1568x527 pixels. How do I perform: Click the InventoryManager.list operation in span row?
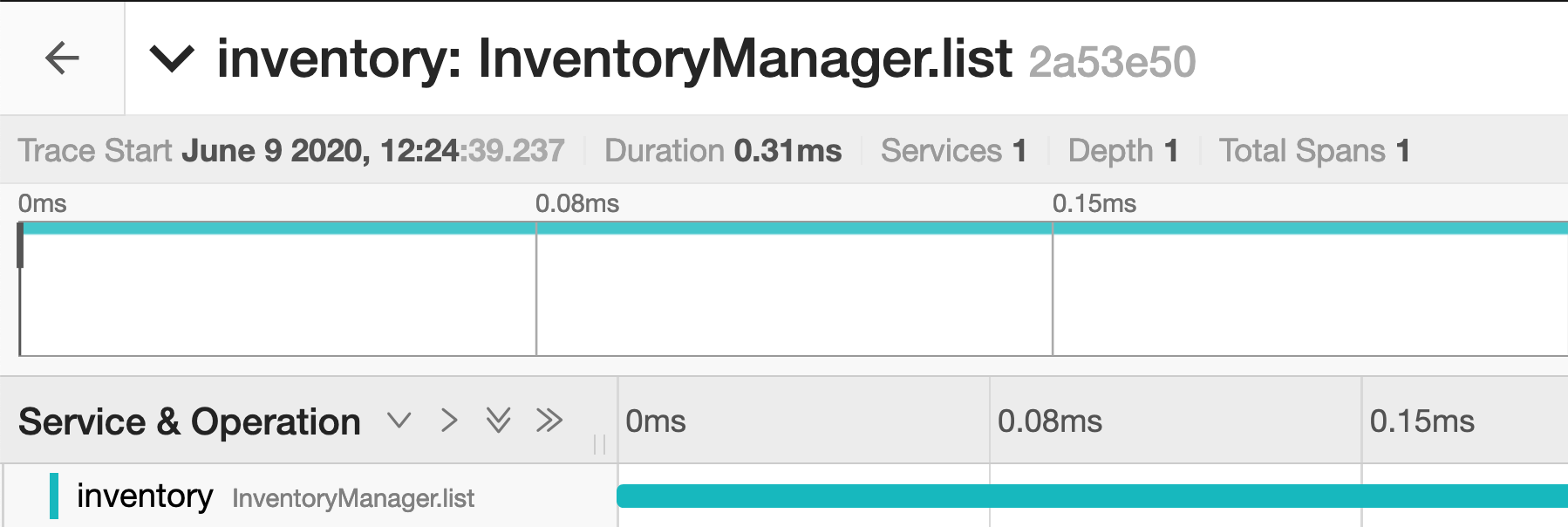tap(353, 498)
